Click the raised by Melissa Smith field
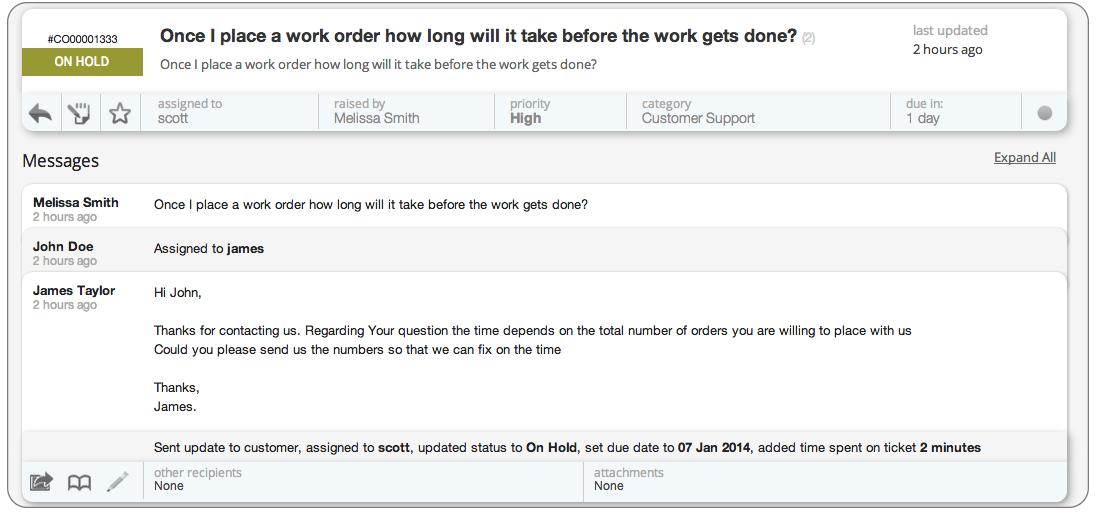This screenshot has height=515, width=1103. click(406, 111)
